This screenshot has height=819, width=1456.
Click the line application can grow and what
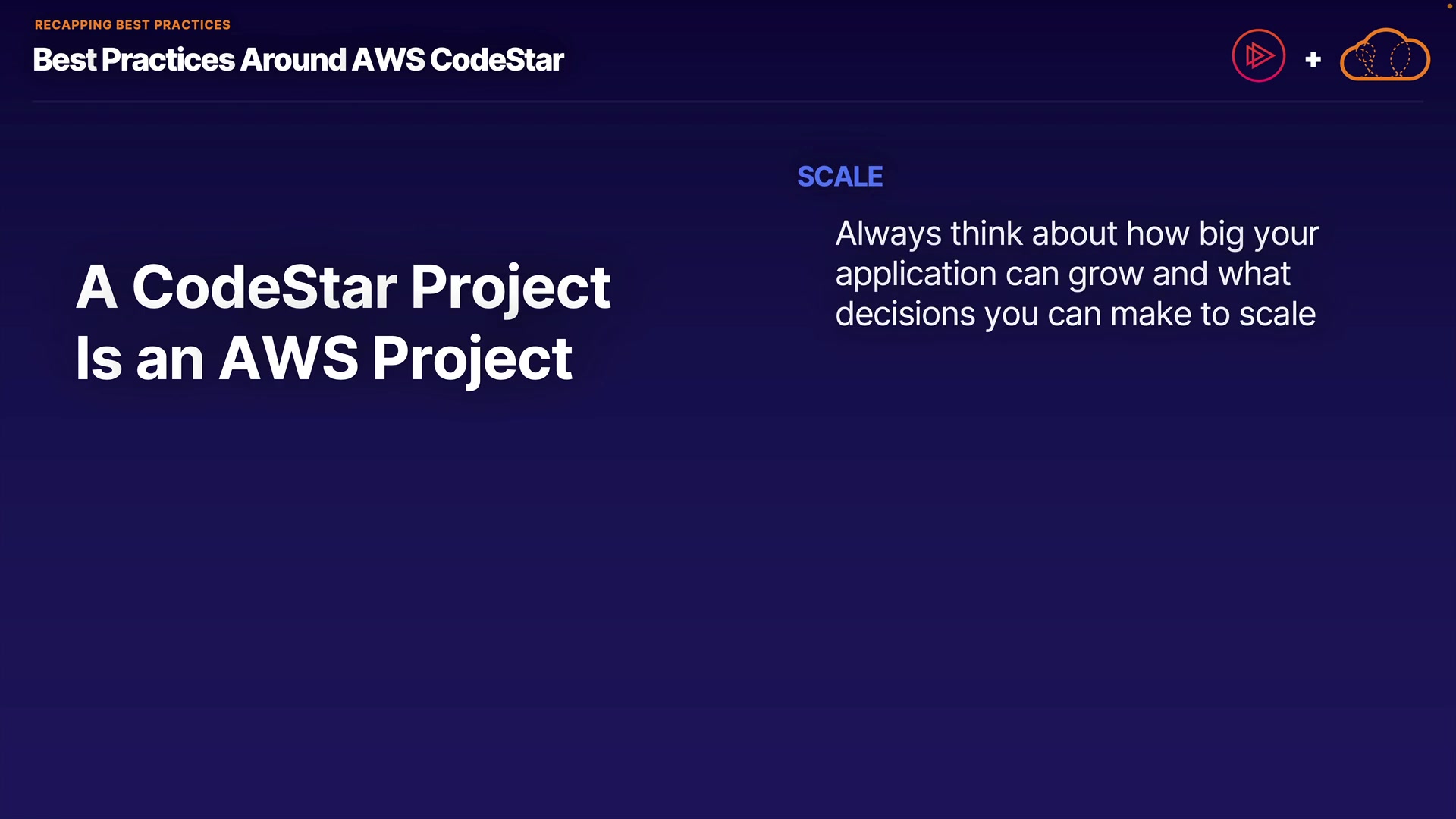(1062, 274)
